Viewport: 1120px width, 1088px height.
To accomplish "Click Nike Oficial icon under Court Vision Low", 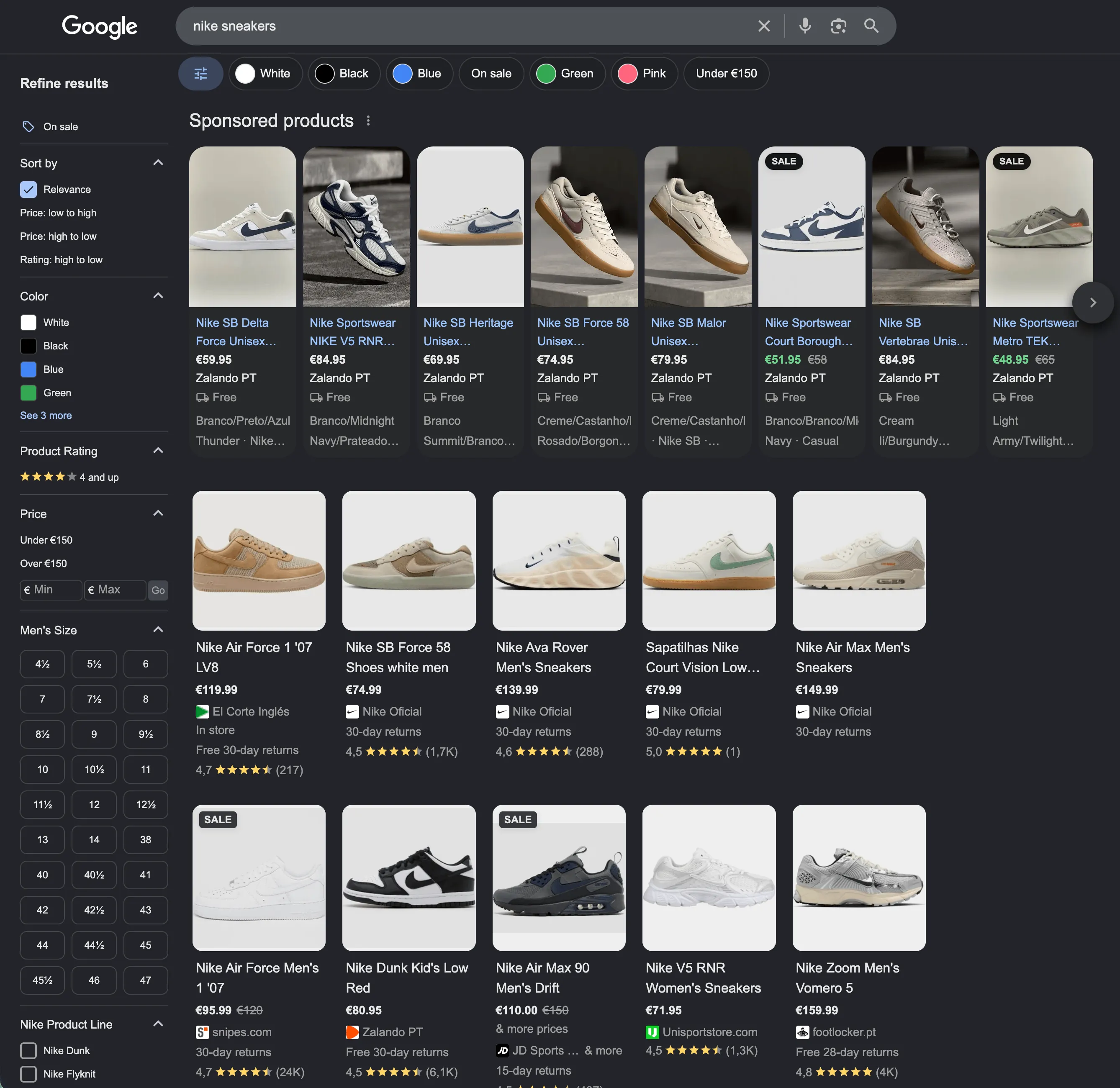I will coord(652,711).
